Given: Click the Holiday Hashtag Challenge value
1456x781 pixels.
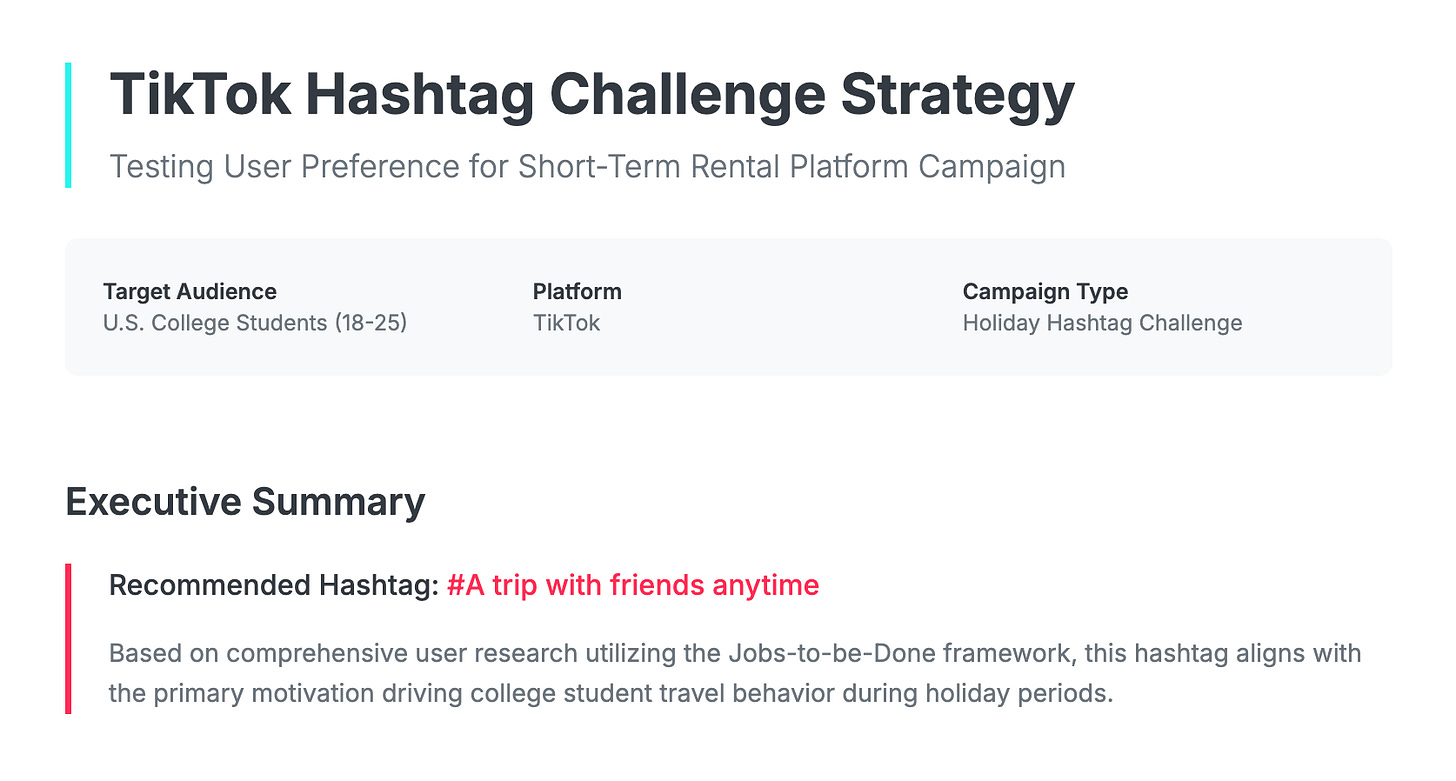Looking at the screenshot, I should pyautogui.click(x=1102, y=323).
